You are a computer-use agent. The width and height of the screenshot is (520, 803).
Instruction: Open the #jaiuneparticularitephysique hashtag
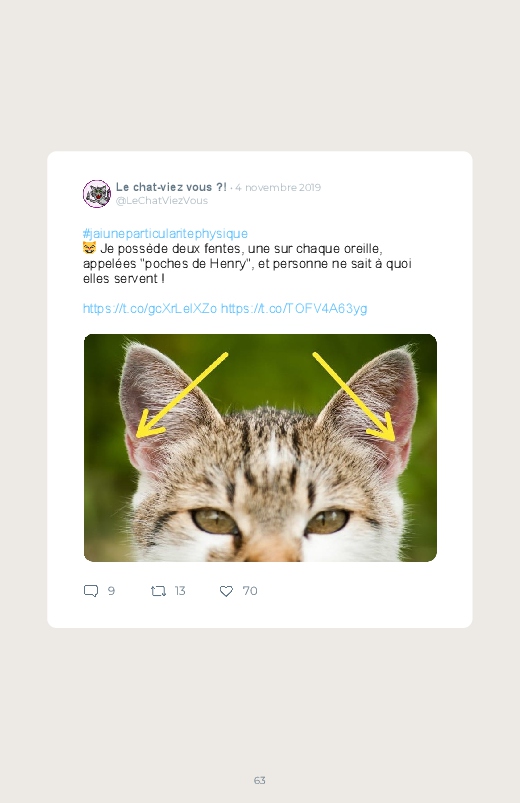pos(165,234)
